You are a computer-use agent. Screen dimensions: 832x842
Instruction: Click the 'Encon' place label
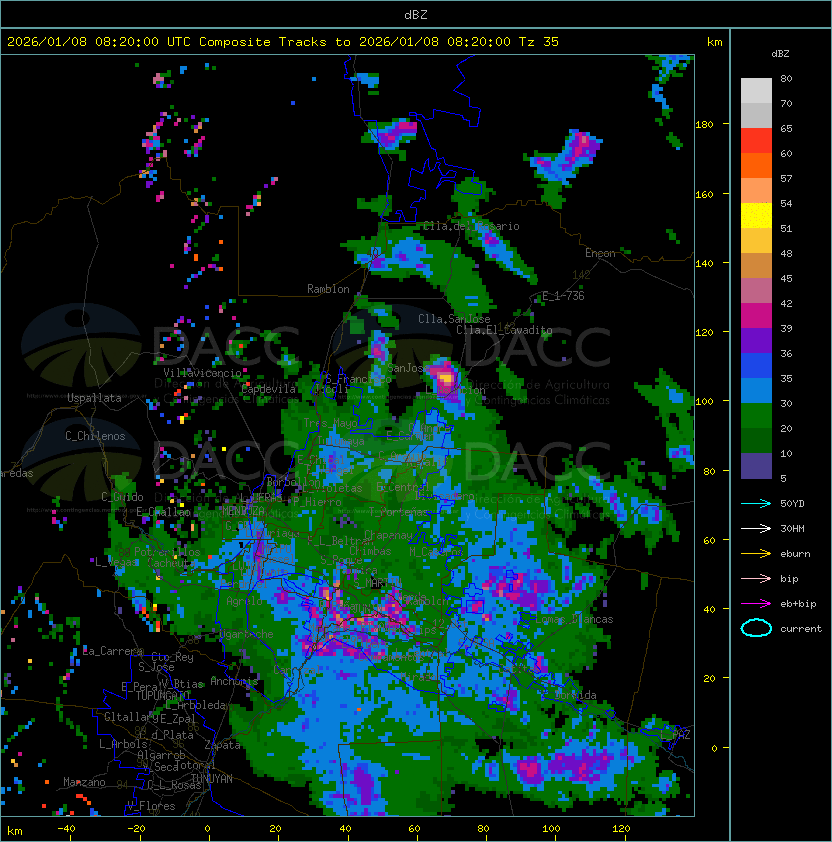[x=600, y=253]
